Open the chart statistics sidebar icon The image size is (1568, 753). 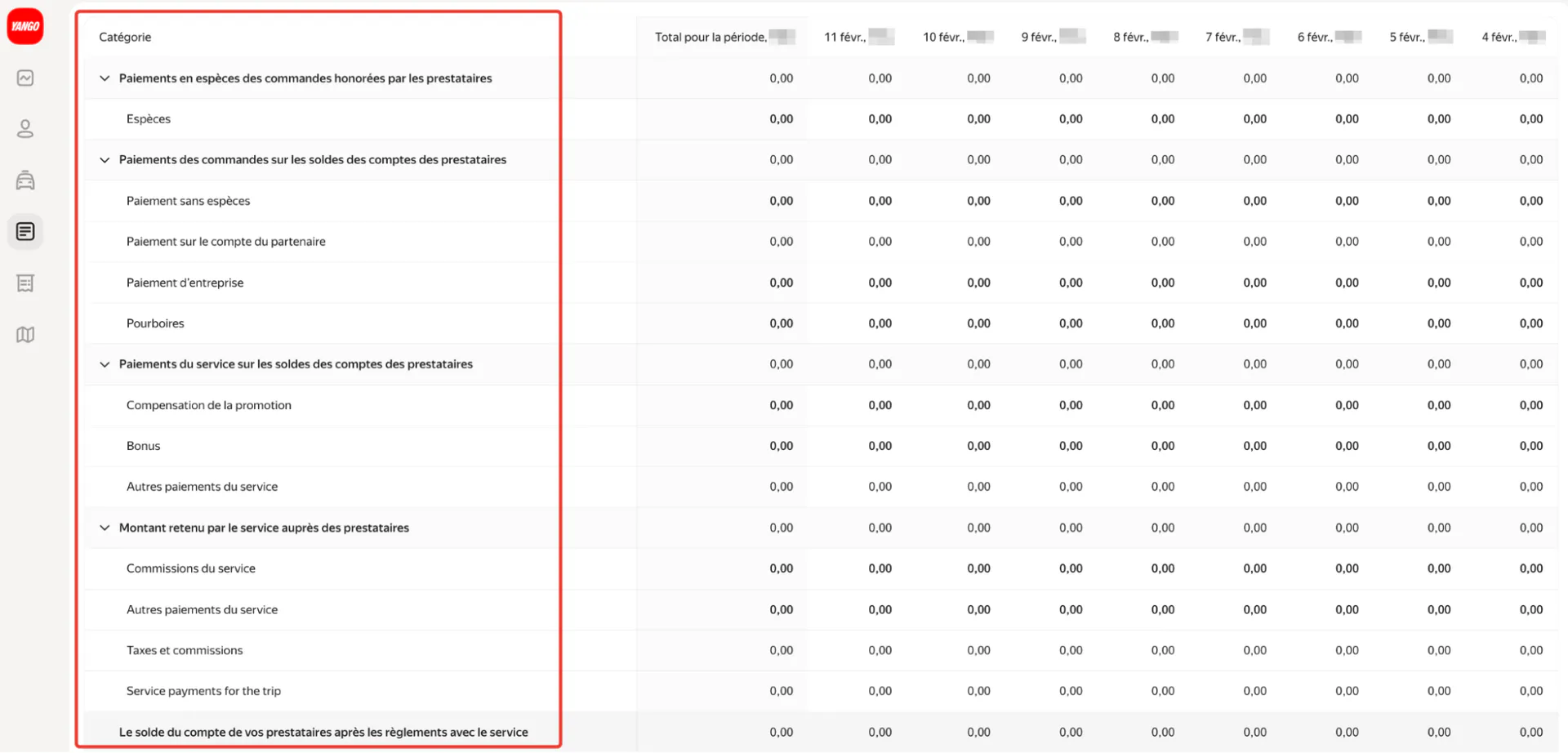tap(25, 78)
